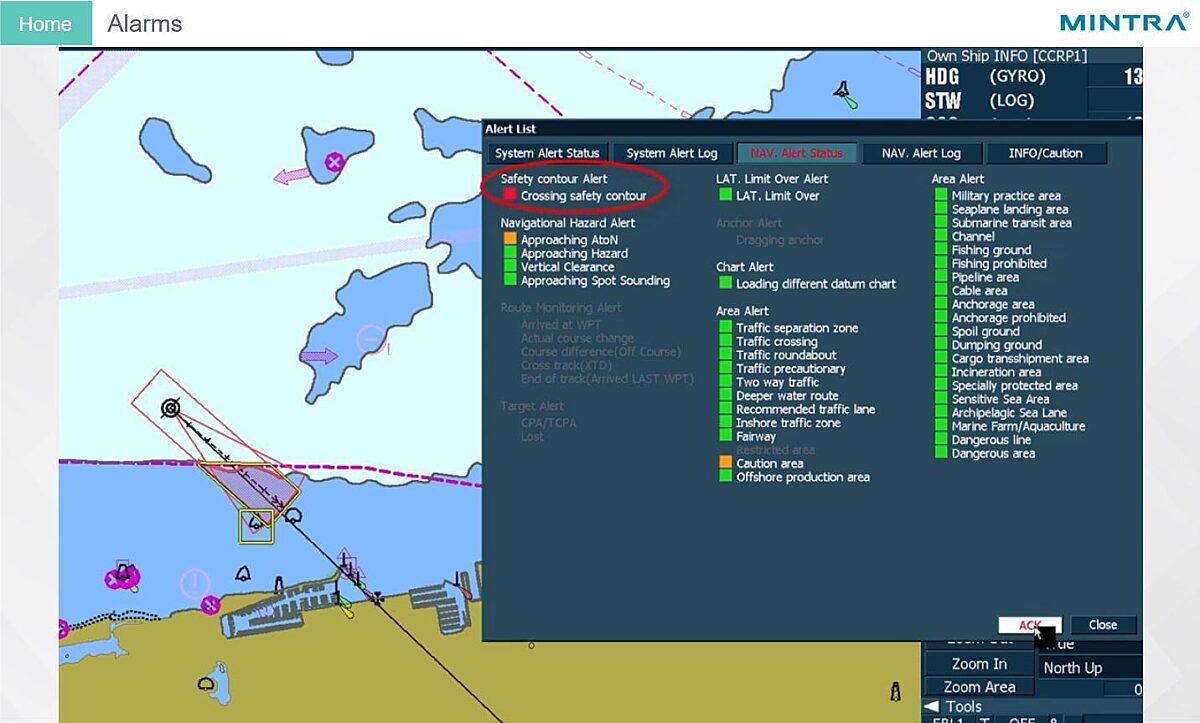Click the Own Ship INFO [CCRP1] header
Screen dimensions: 1200x723
(x=1007, y=57)
